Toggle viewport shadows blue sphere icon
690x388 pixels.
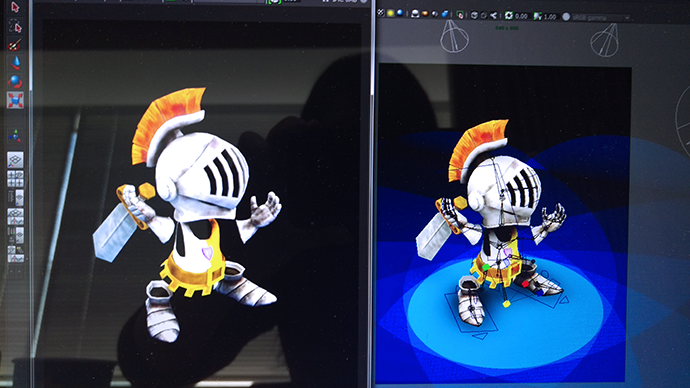(x=400, y=13)
